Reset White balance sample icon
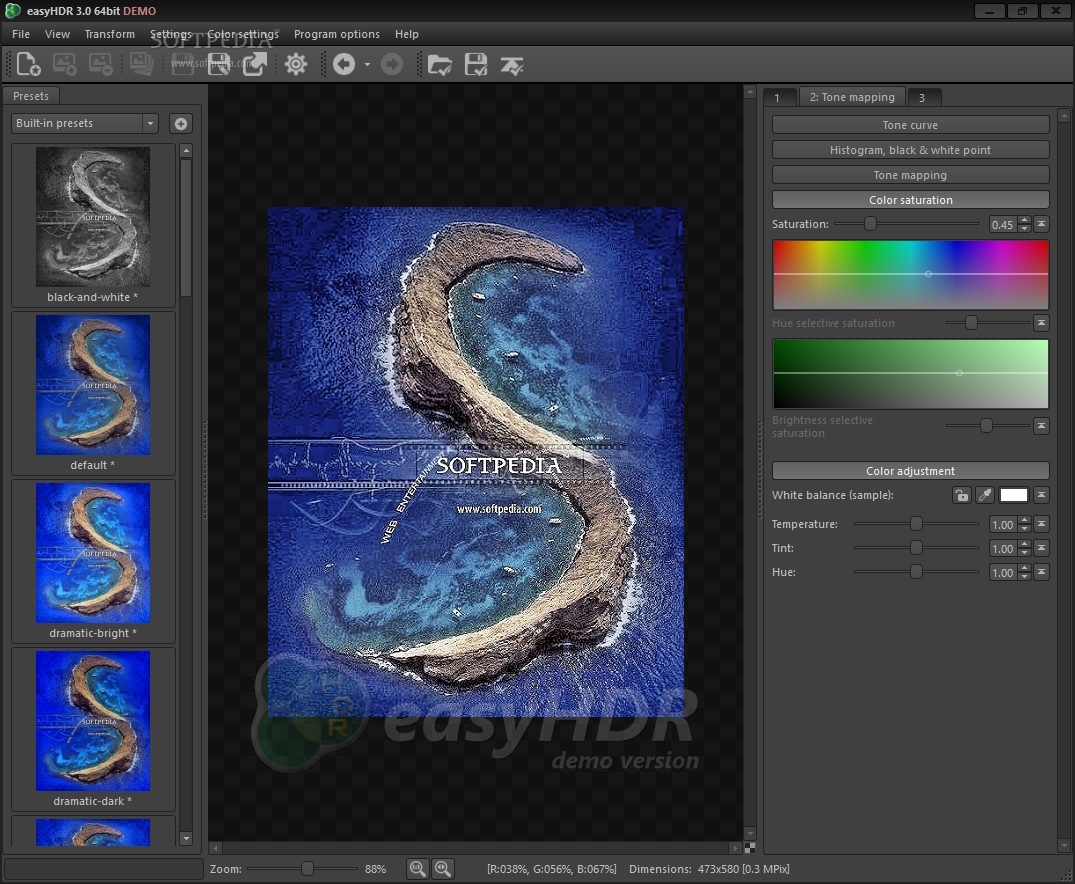Image resolution: width=1075 pixels, height=884 pixels. tap(1041, 494)
